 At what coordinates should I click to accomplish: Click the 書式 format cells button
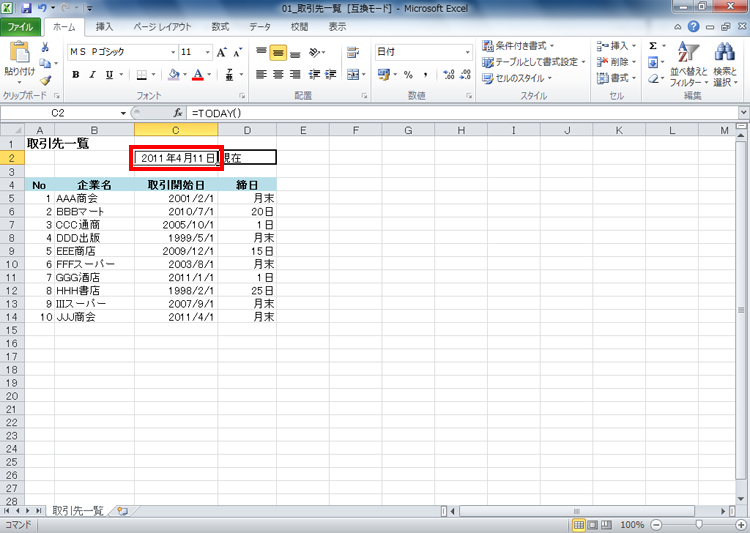pyautogui.click(x=616, y=78)
